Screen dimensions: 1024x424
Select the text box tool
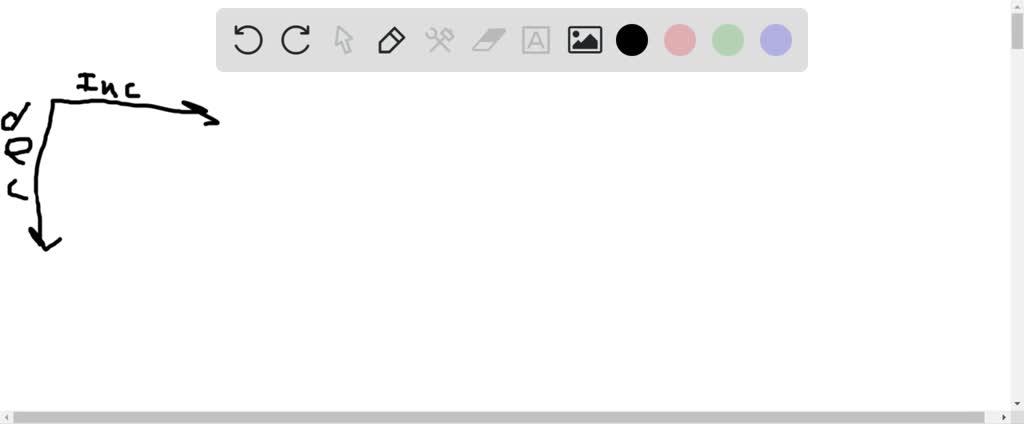click(536, 40)
